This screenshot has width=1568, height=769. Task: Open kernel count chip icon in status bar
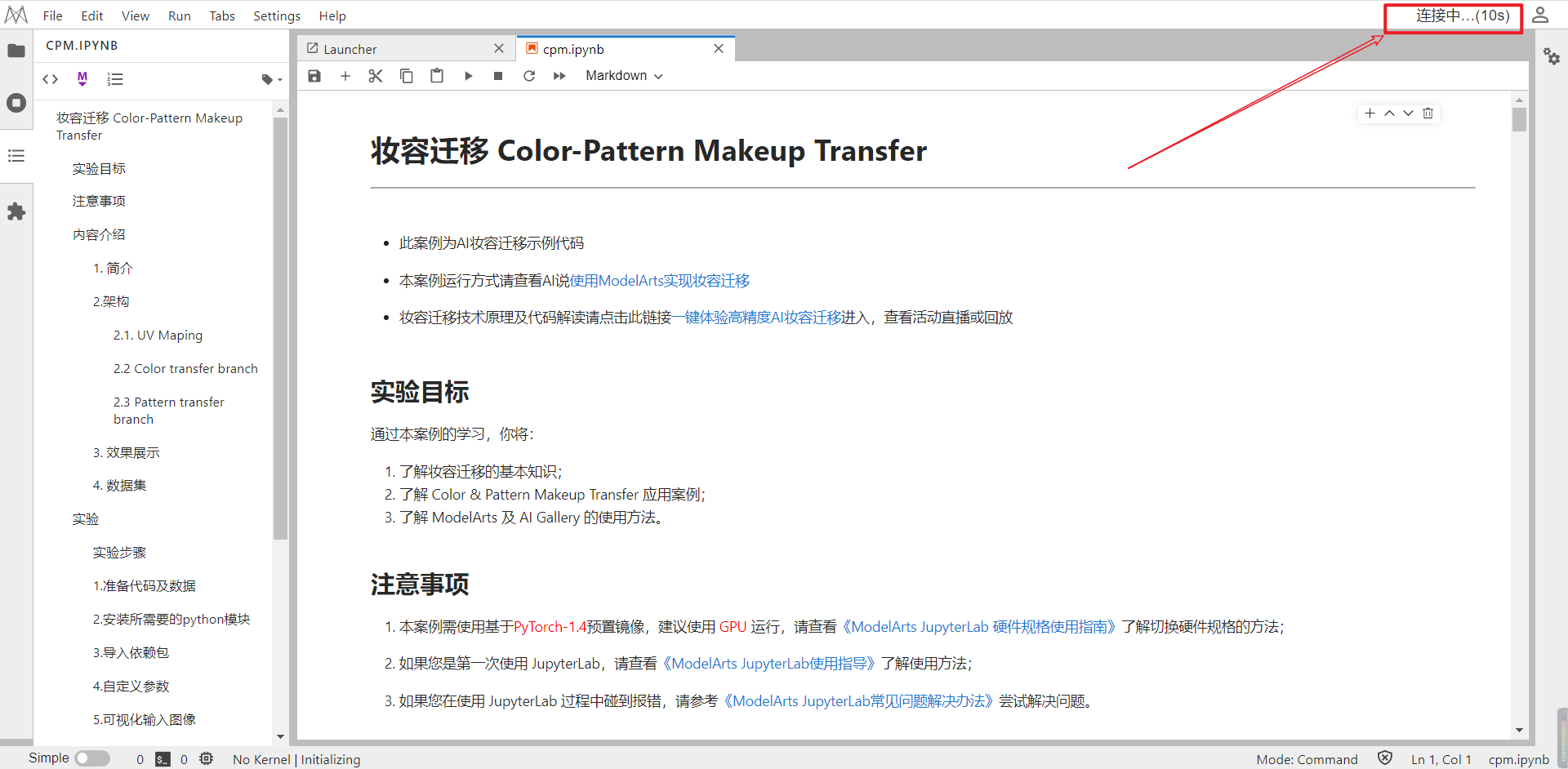207,758
